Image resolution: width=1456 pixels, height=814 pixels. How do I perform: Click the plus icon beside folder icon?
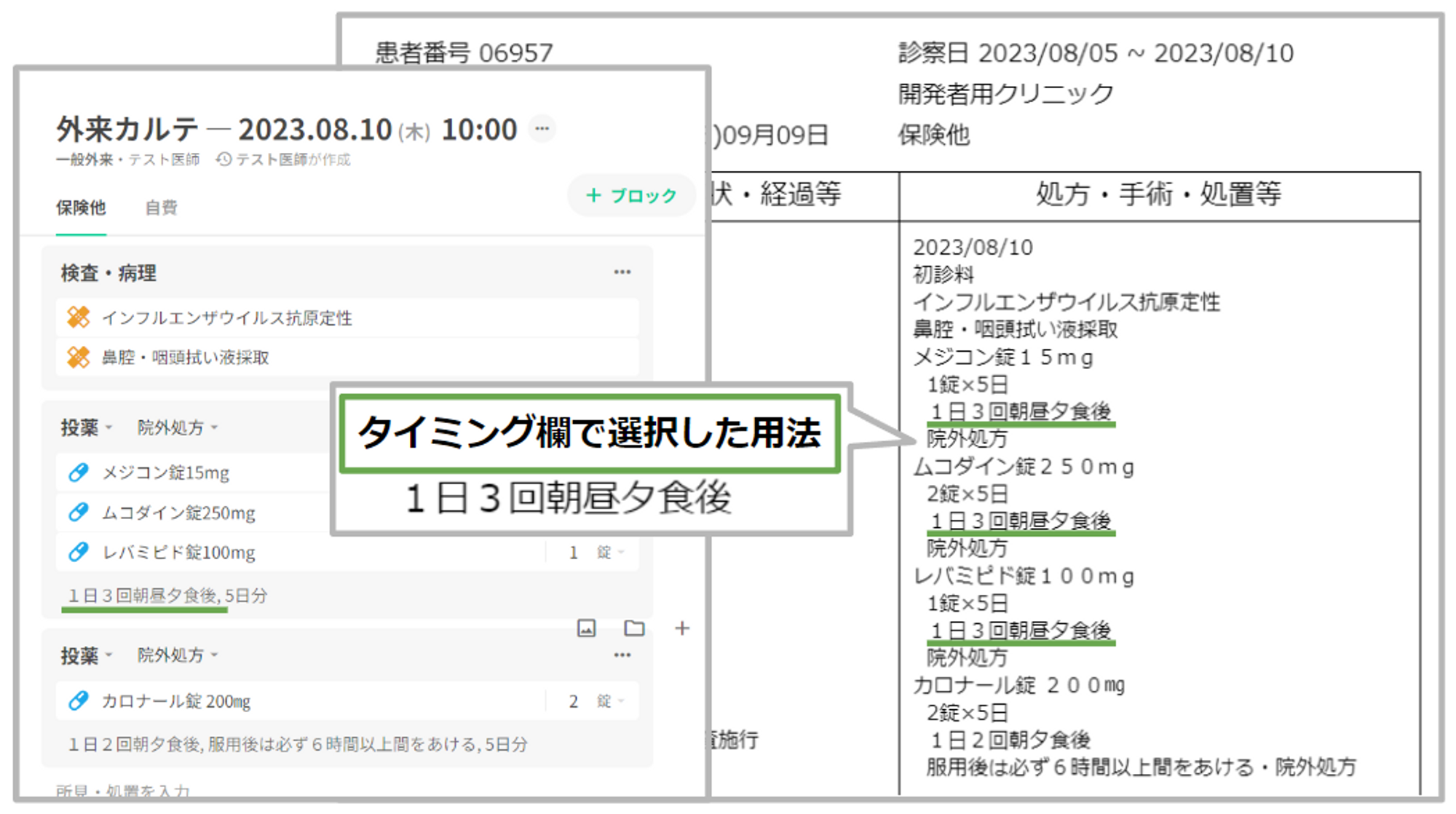point(682,628)
